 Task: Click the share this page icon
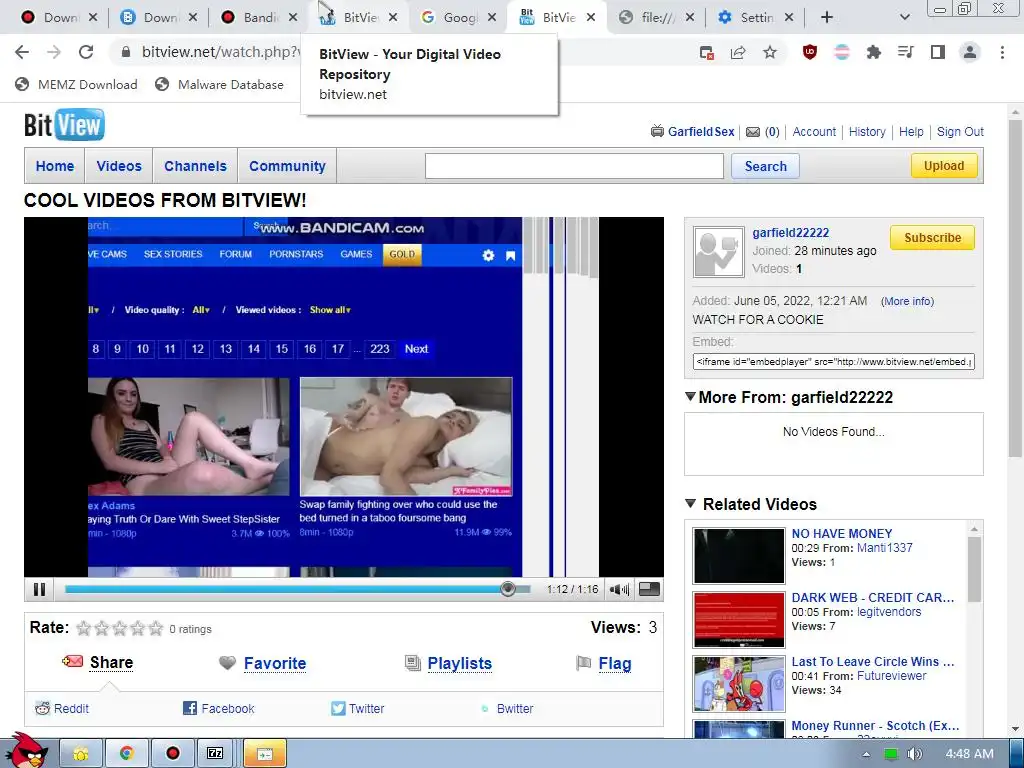(738, 52)
